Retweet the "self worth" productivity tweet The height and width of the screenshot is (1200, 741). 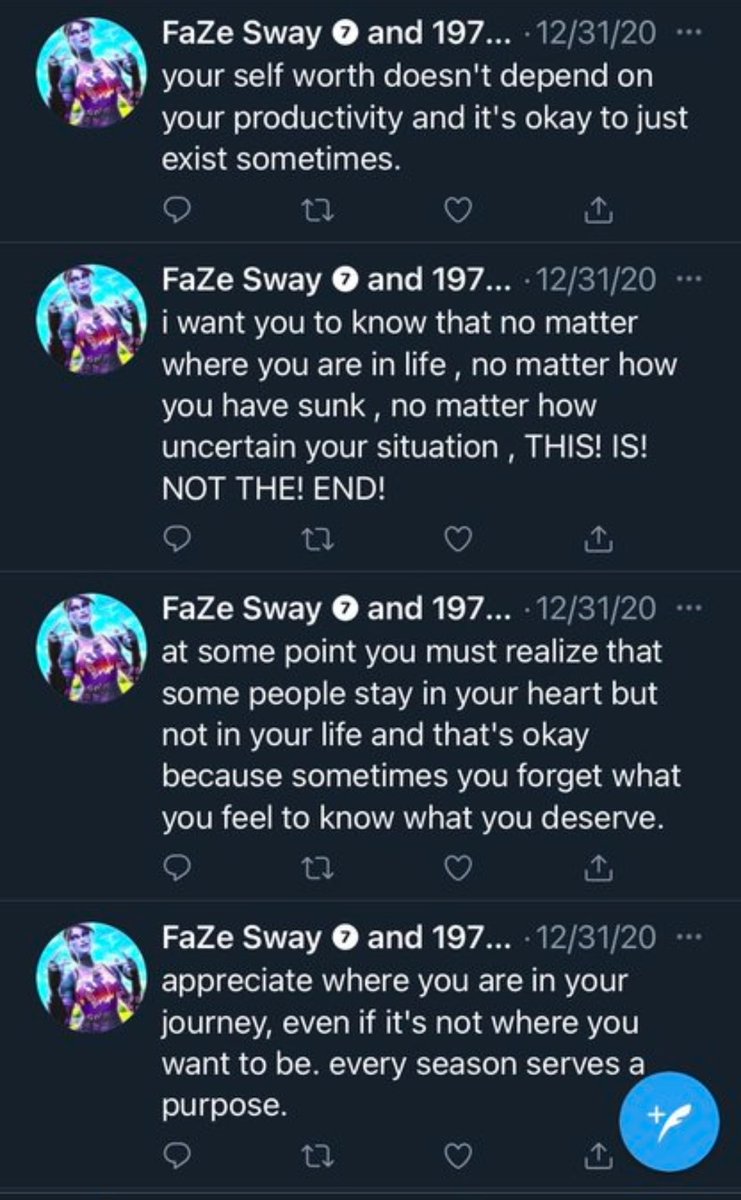pyautogui.click(x=317, y=209)
